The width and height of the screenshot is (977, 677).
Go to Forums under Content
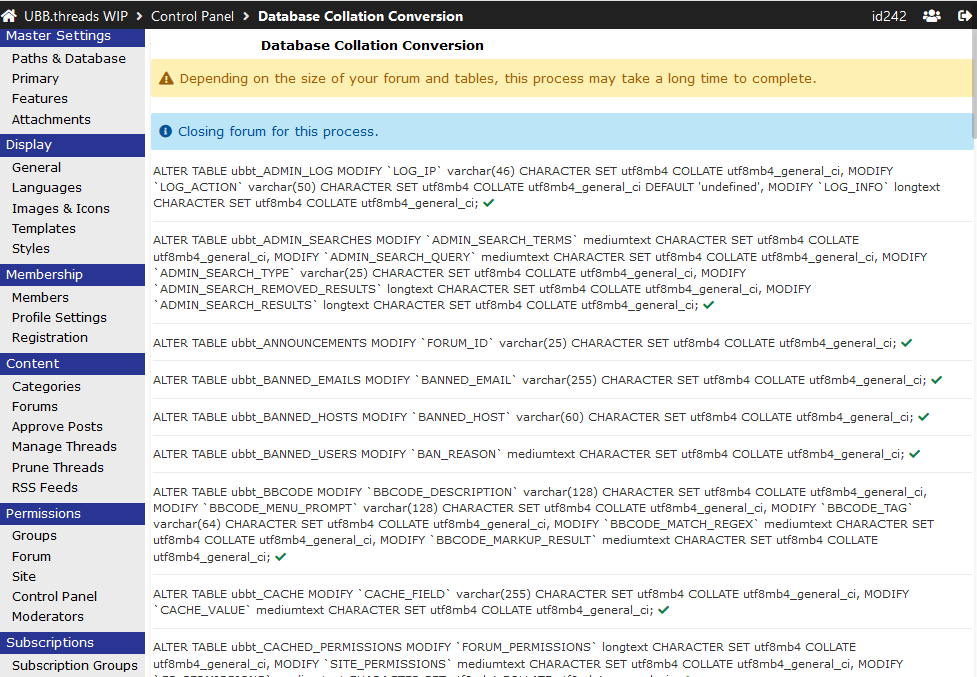[35, 406]
